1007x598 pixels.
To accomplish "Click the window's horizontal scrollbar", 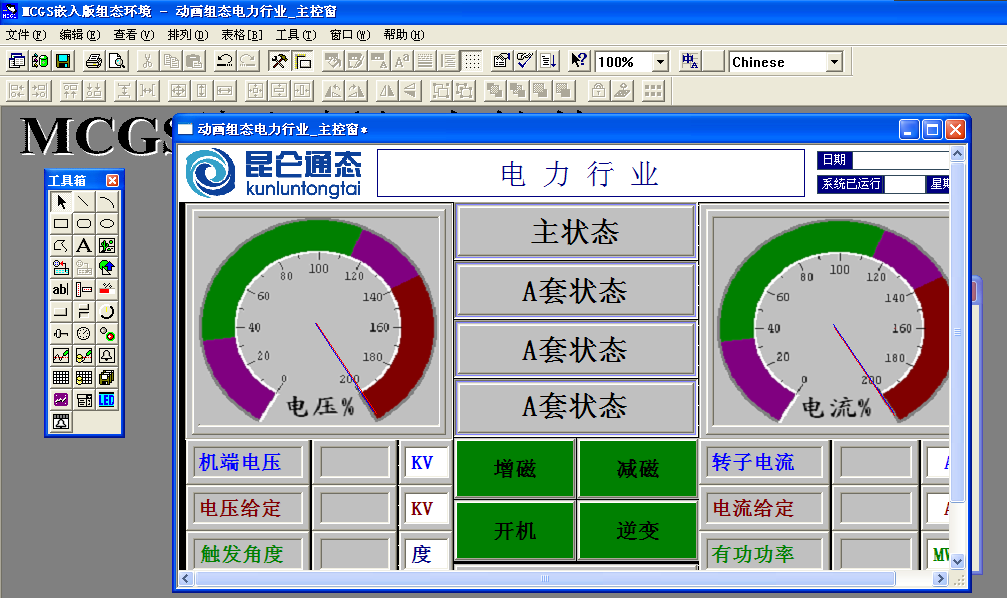I will [x=540, y=579].
